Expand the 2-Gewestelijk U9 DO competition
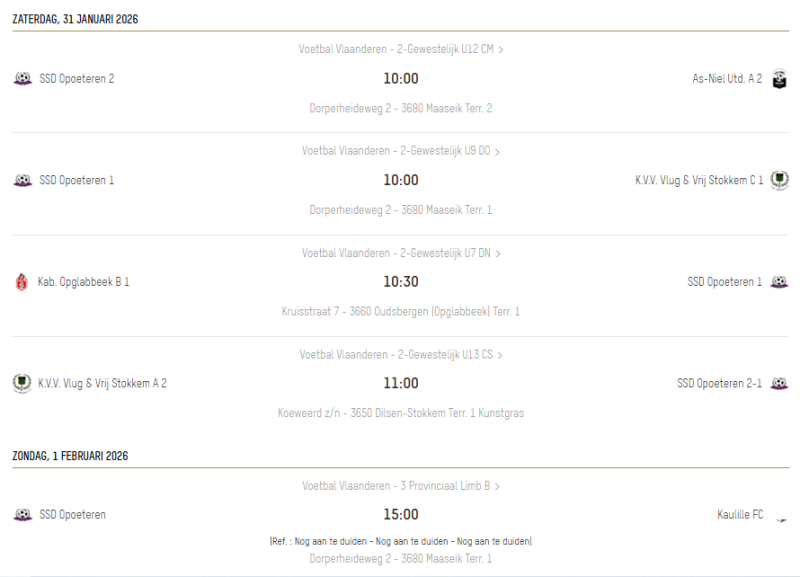 pos(400,151)
